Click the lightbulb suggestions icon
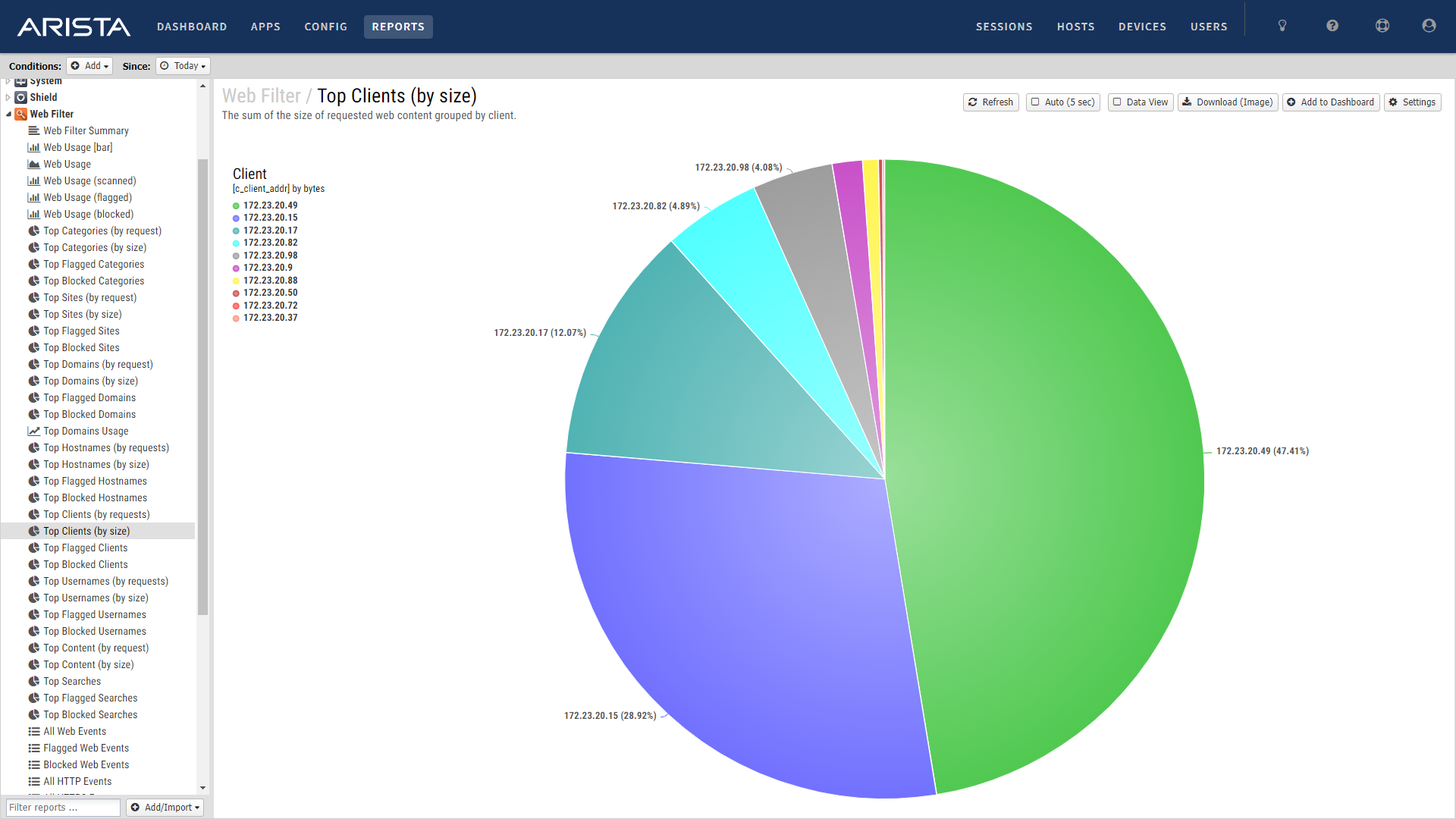This screenshot has width=1456, height=819. 1282,26
